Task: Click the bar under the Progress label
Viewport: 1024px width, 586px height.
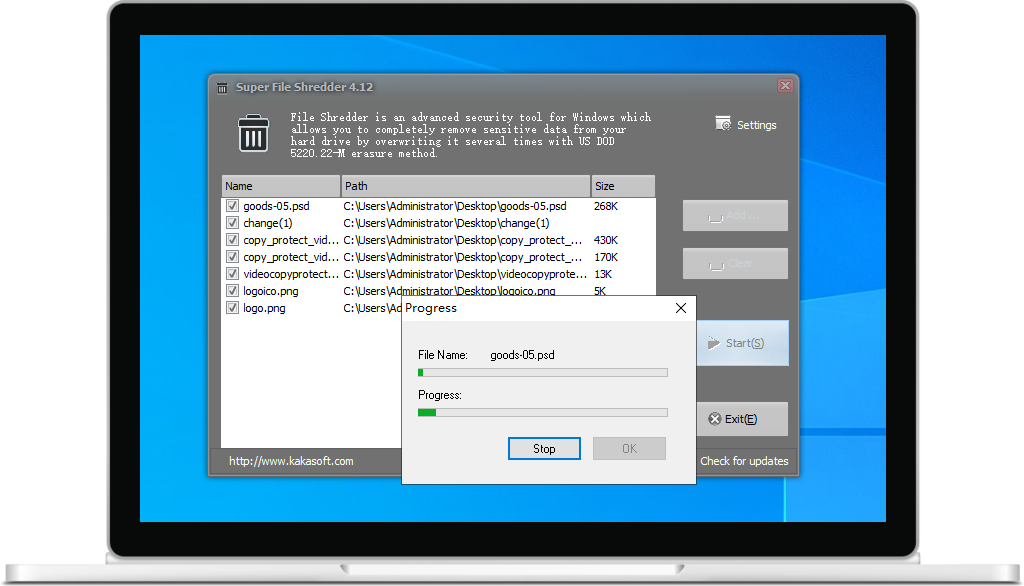Action: 542,412
